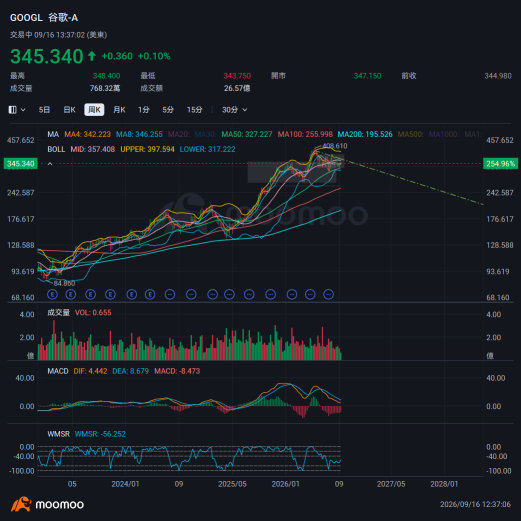Screen dimensions: 521x521
Task: Toggle the dimmed MA20 line on
Action: click(179, 134)
